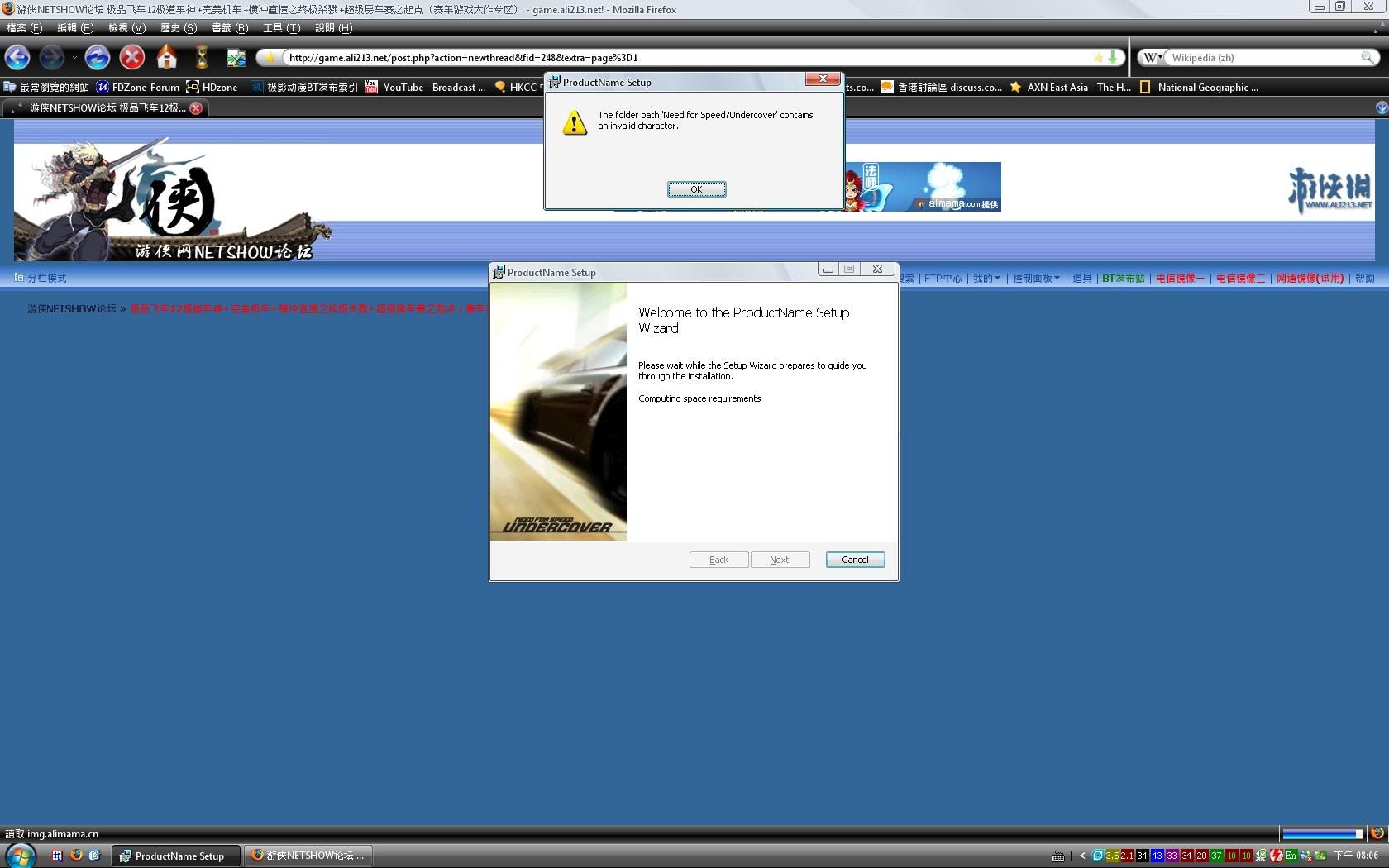1389x868 pixels.
Task: Open the 歷史 (S) menu
Action: coord(179,28)
